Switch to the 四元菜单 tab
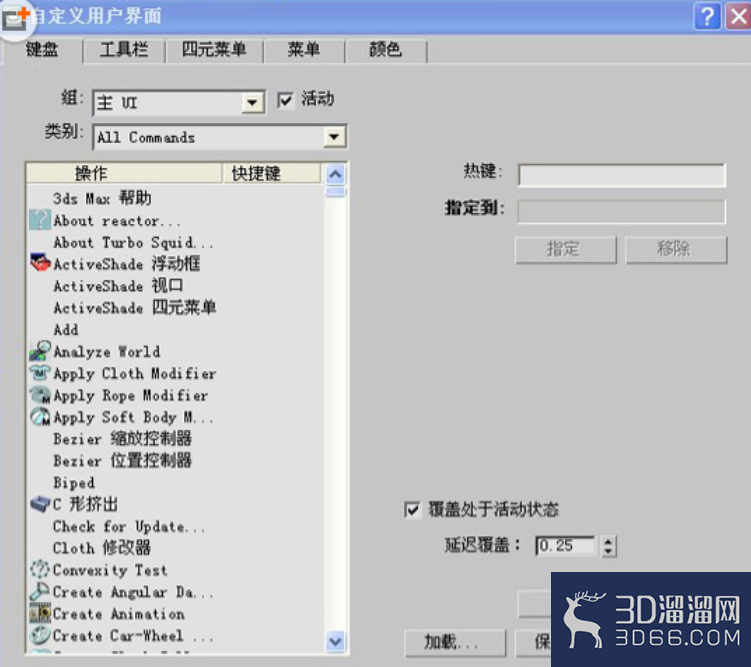Image resolution: width=751 pixels, height=667 pixels. point(214,49)
